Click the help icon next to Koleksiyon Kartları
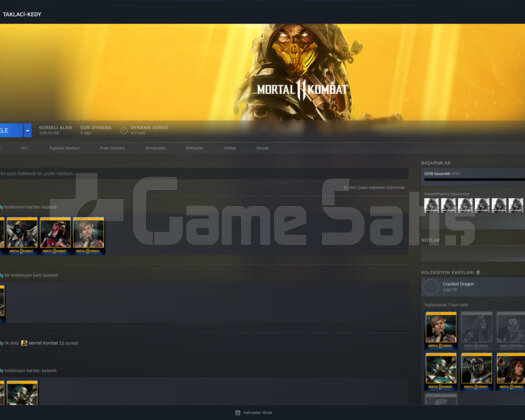Image resolution: width=525 pixels, height=420 pixels. coord(478,273)
